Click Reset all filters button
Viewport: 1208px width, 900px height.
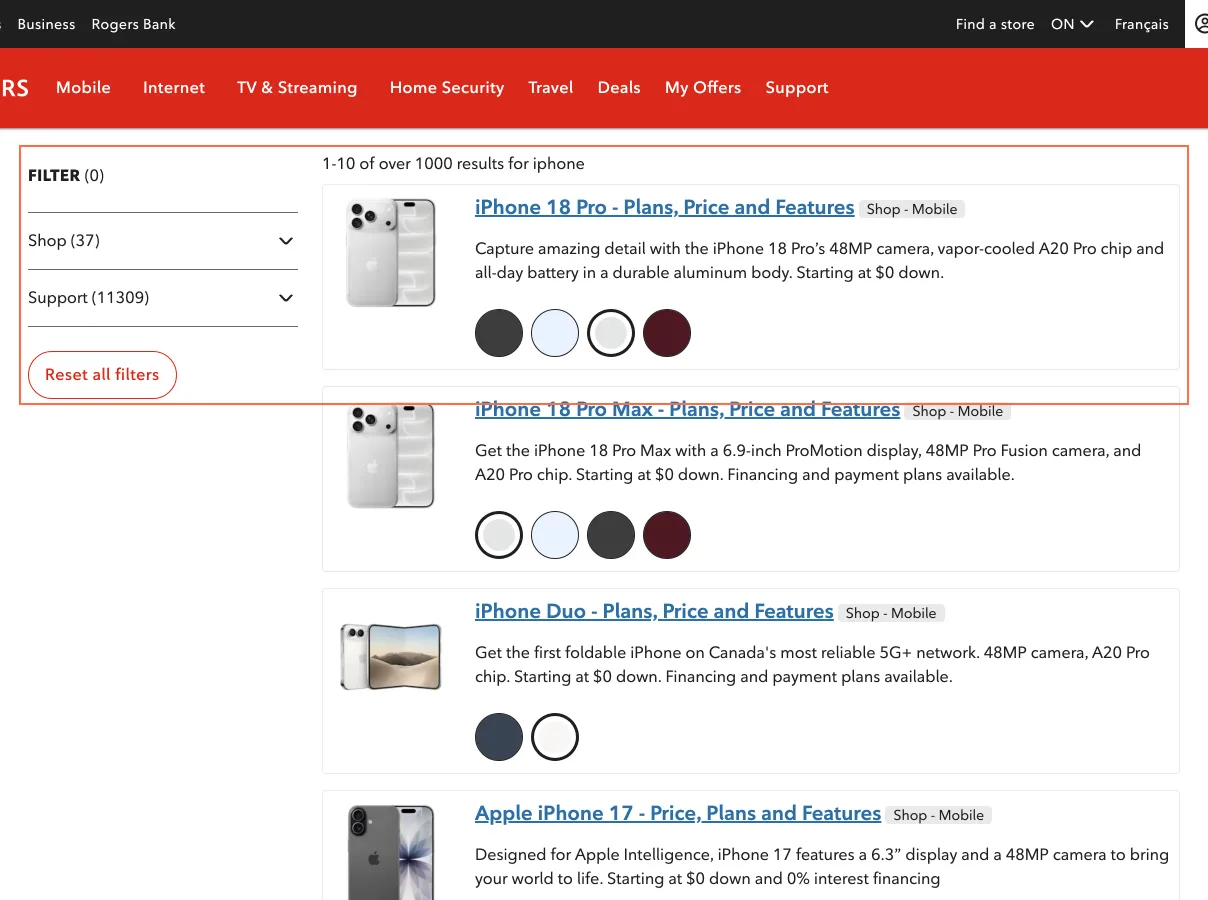[102, 375]
